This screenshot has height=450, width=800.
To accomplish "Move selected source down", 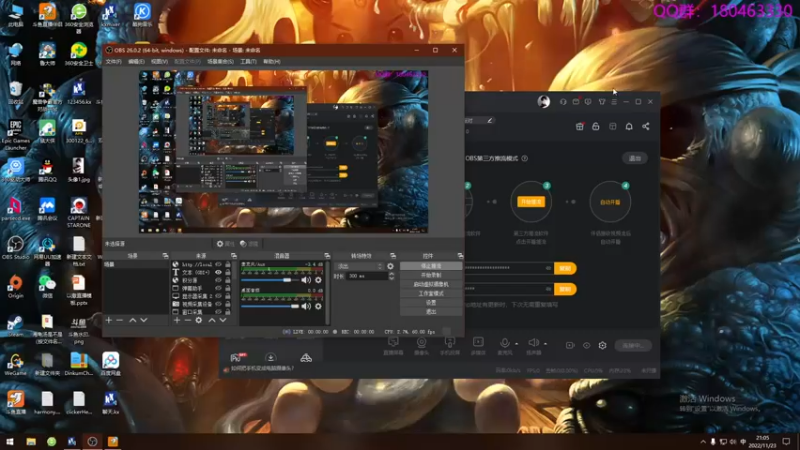I will coord(223,320).
